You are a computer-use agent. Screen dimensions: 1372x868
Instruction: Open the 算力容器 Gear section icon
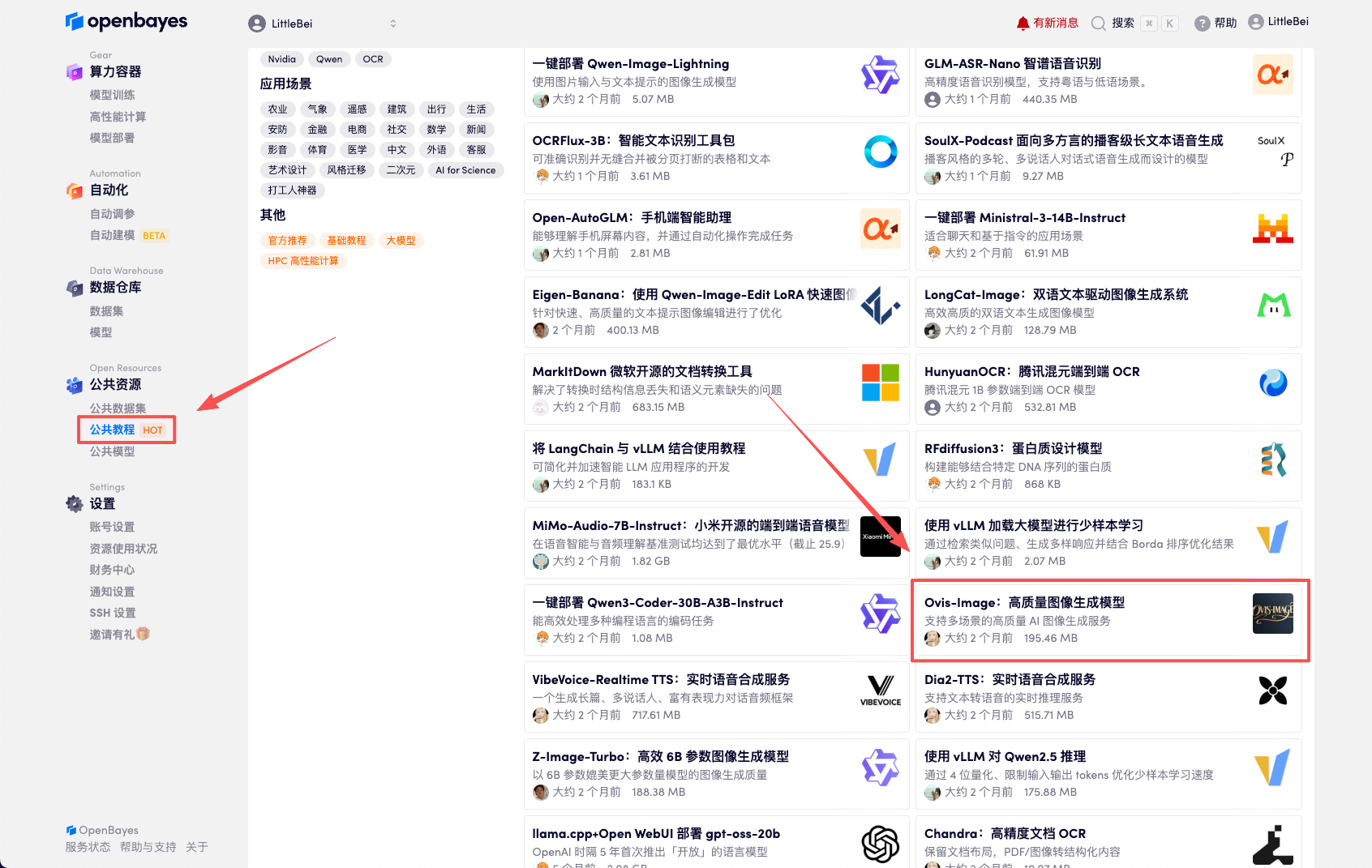pyautogui.click(x=75, y=72)
